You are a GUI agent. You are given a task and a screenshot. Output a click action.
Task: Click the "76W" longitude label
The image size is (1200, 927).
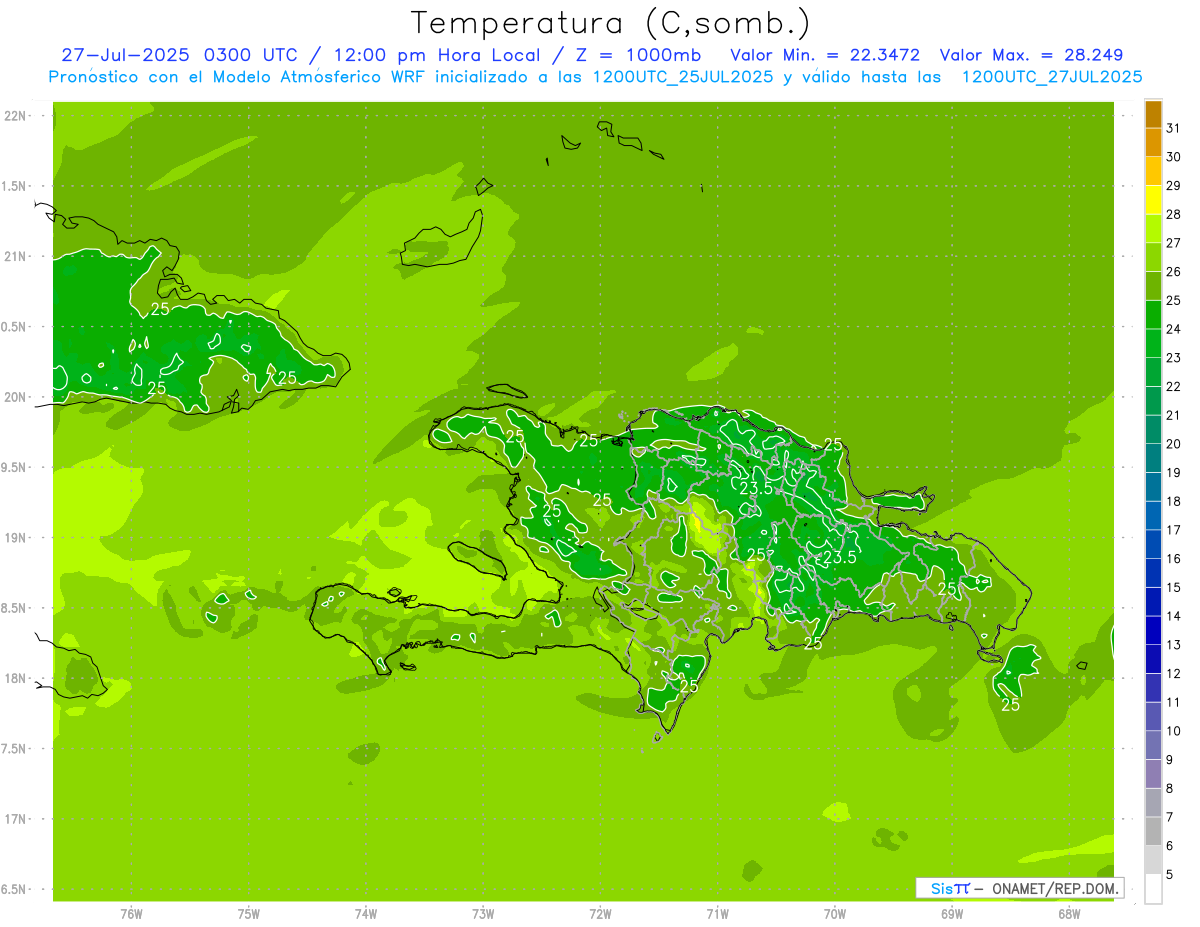pyautogui.click(x=131, y=913)
